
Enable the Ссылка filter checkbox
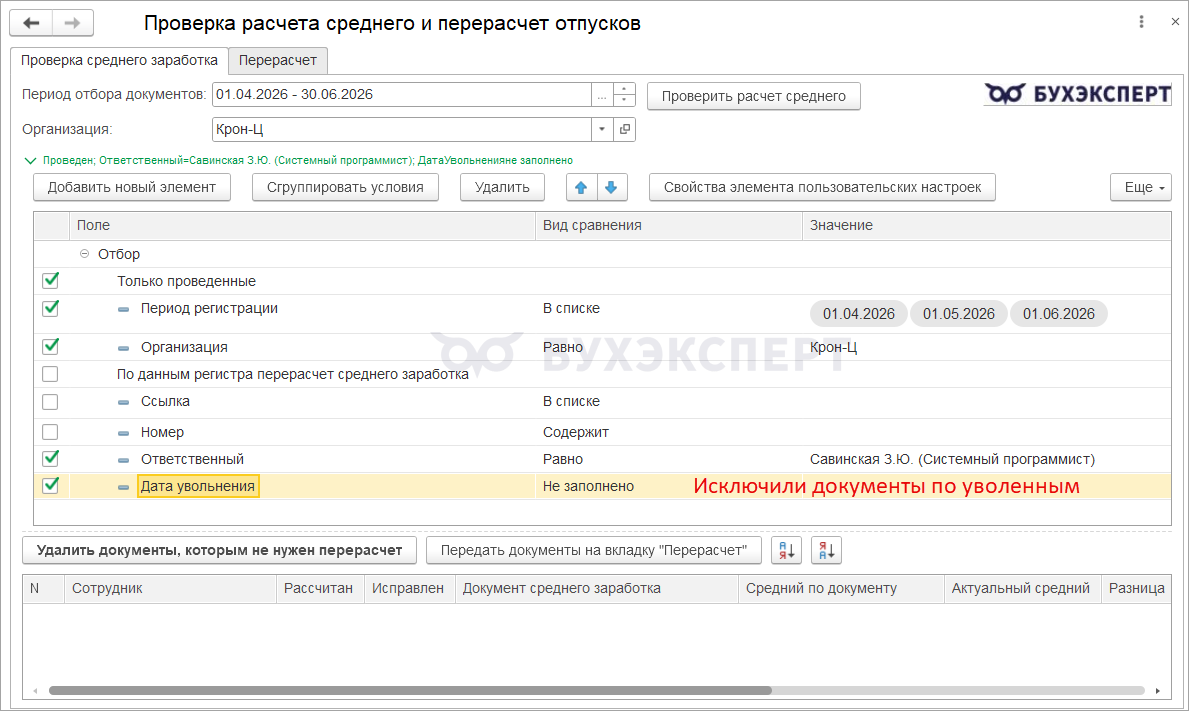50,402
